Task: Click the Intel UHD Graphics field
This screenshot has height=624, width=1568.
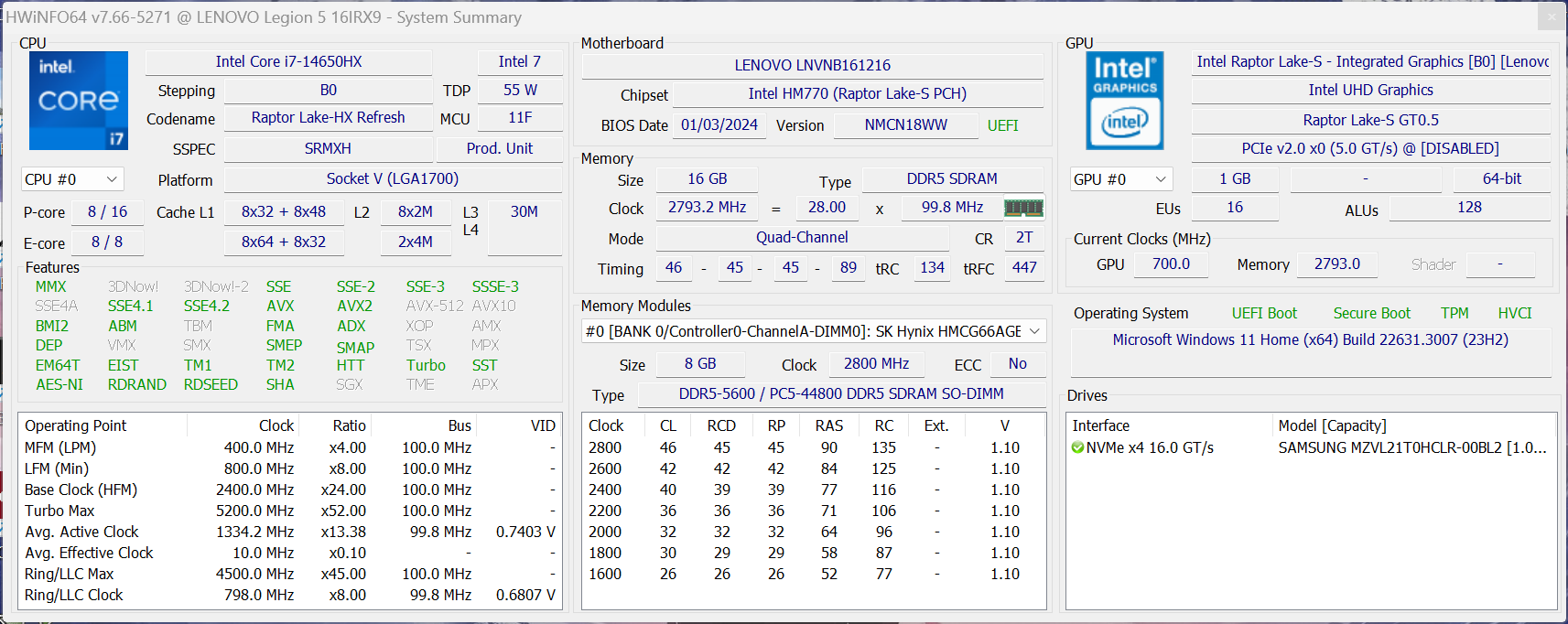Action: click(1371, 91)
